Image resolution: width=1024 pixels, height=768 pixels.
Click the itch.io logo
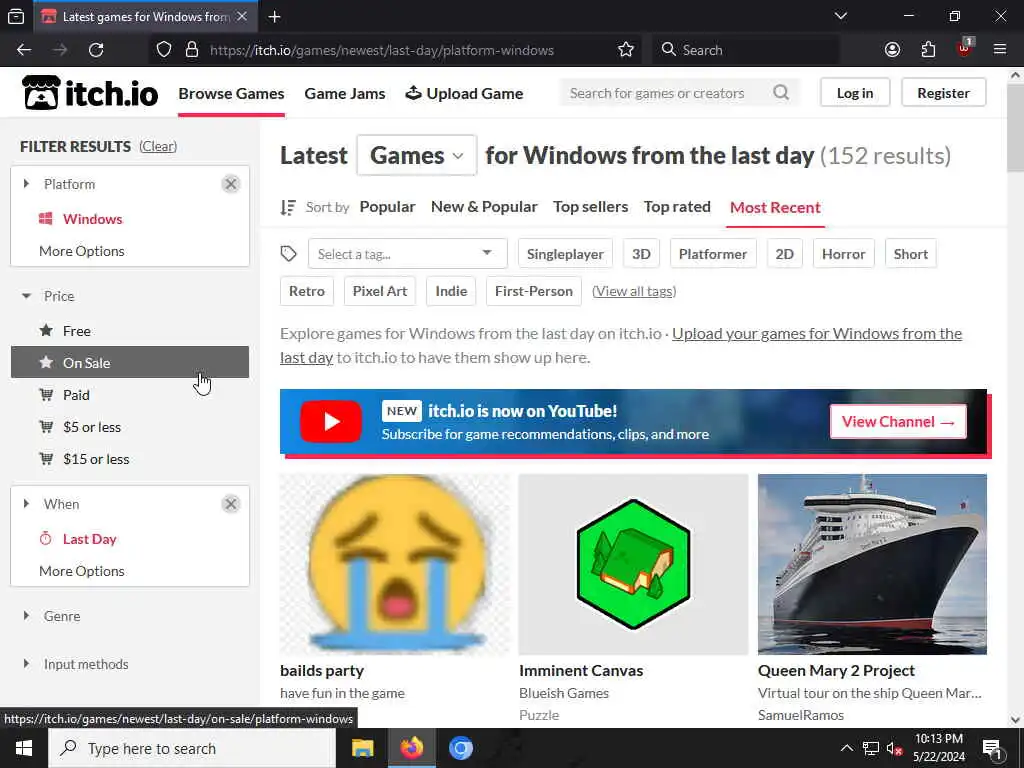coord(90,93)
